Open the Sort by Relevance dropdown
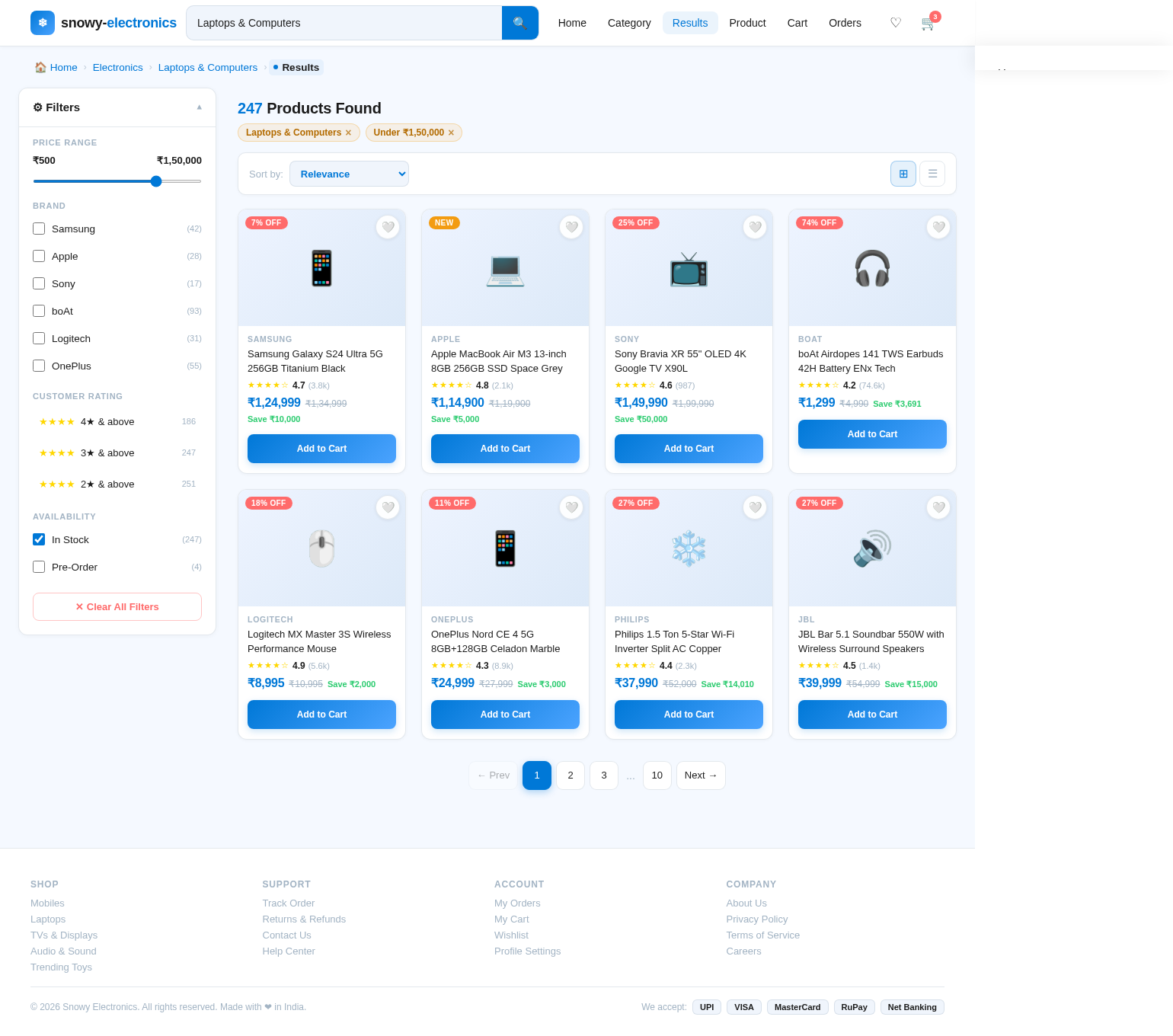The image size is (1173, 1036). 349,174
